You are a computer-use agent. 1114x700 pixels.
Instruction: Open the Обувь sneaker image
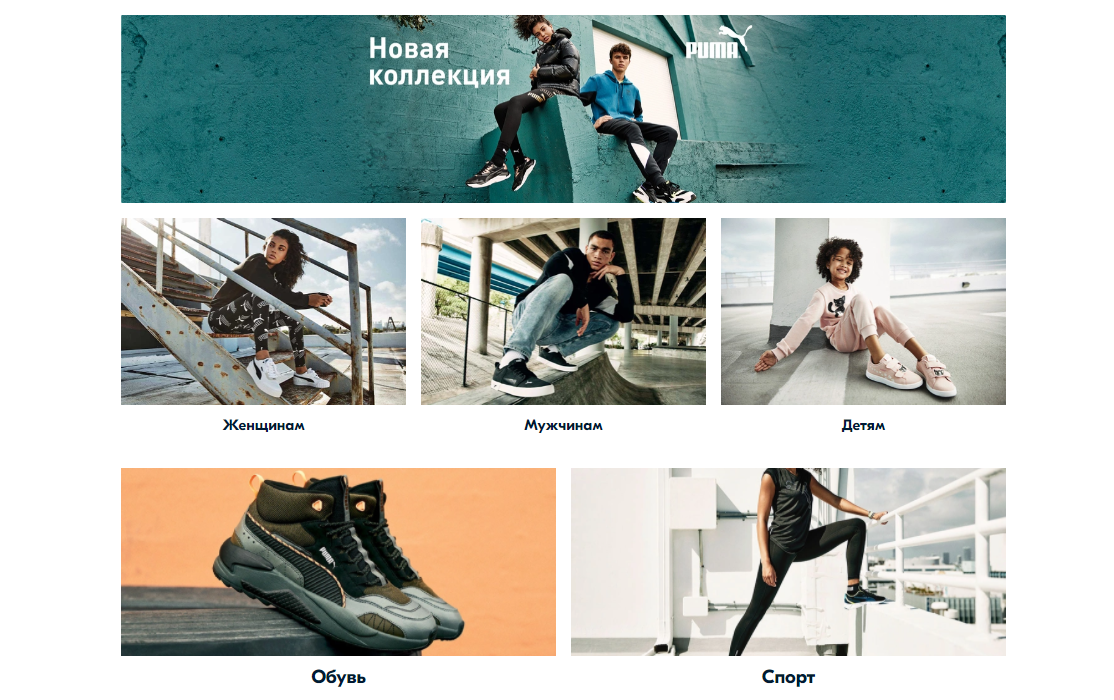[338, 561]
